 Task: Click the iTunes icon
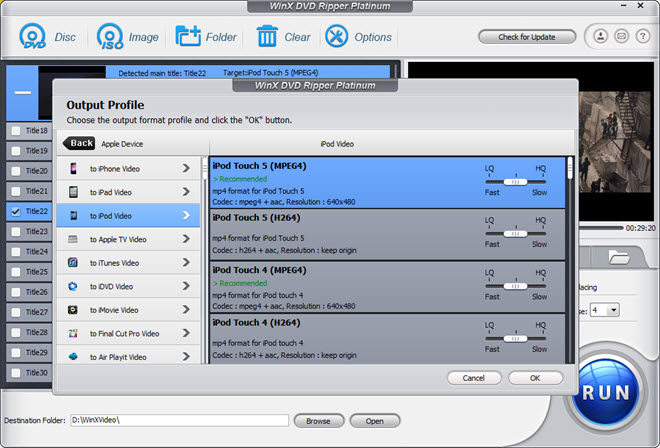point(73,263)
